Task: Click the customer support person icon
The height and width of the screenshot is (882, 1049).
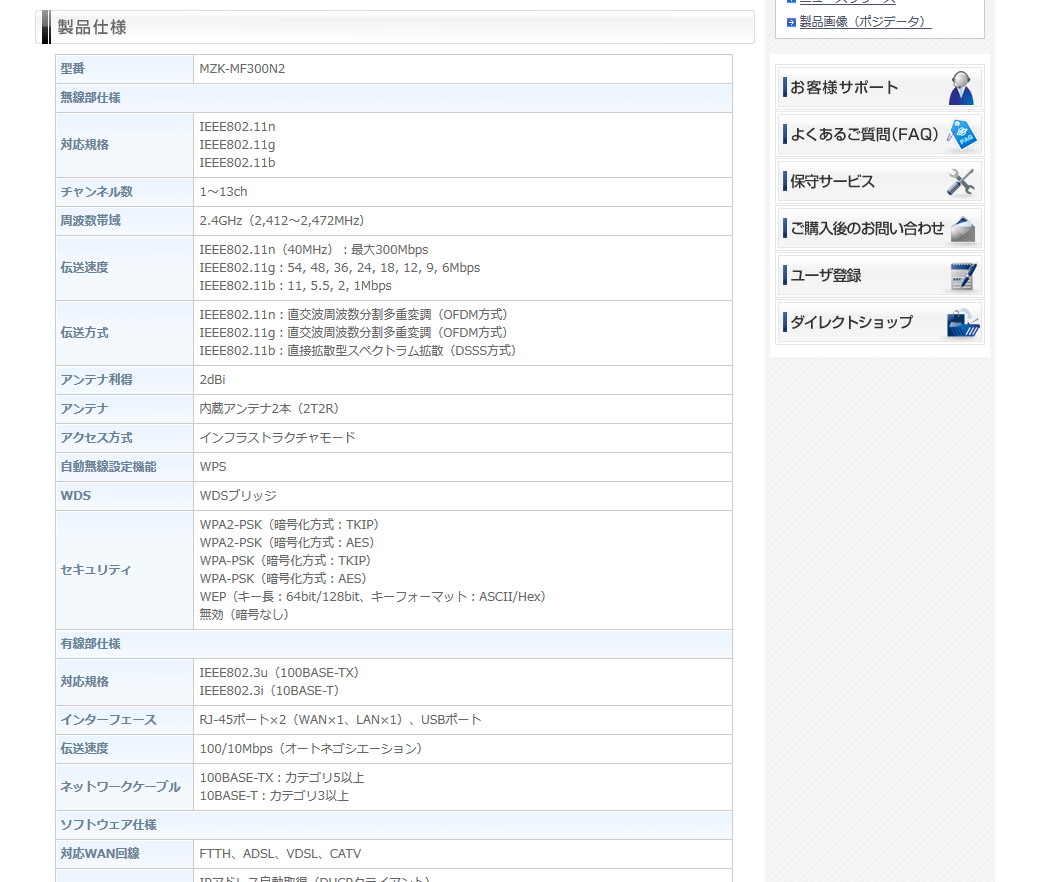Action: 961,88
